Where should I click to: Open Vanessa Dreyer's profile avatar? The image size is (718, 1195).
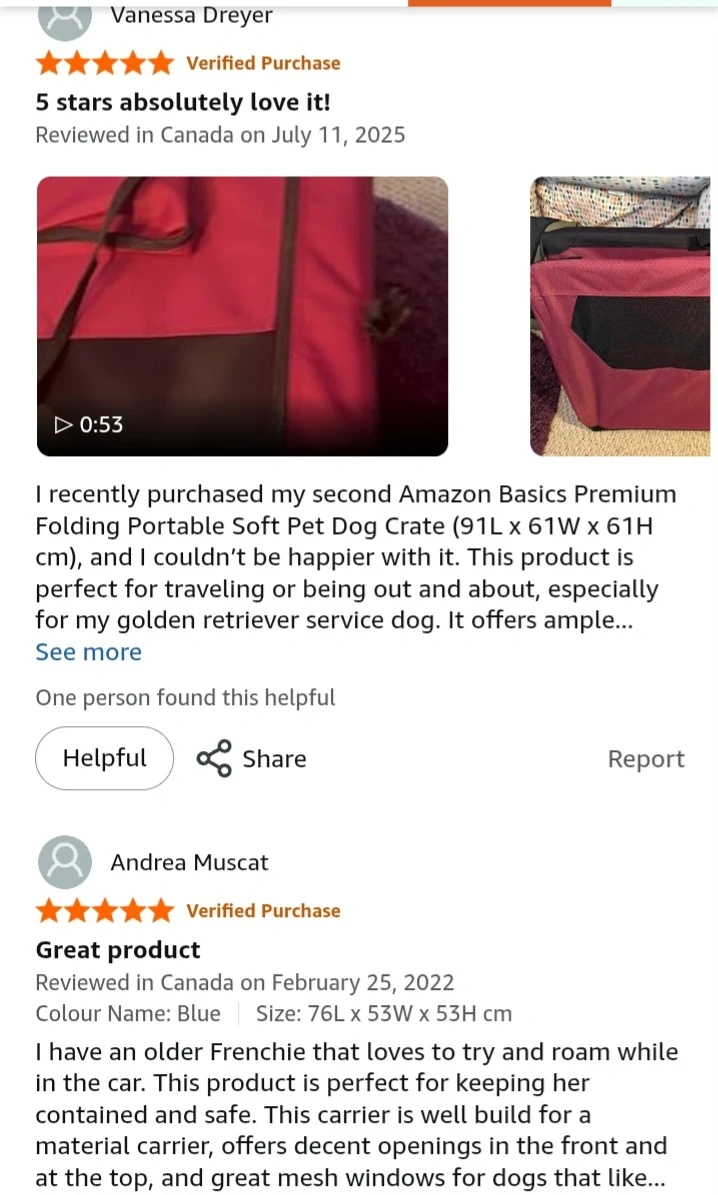click(x=65, y=19)
